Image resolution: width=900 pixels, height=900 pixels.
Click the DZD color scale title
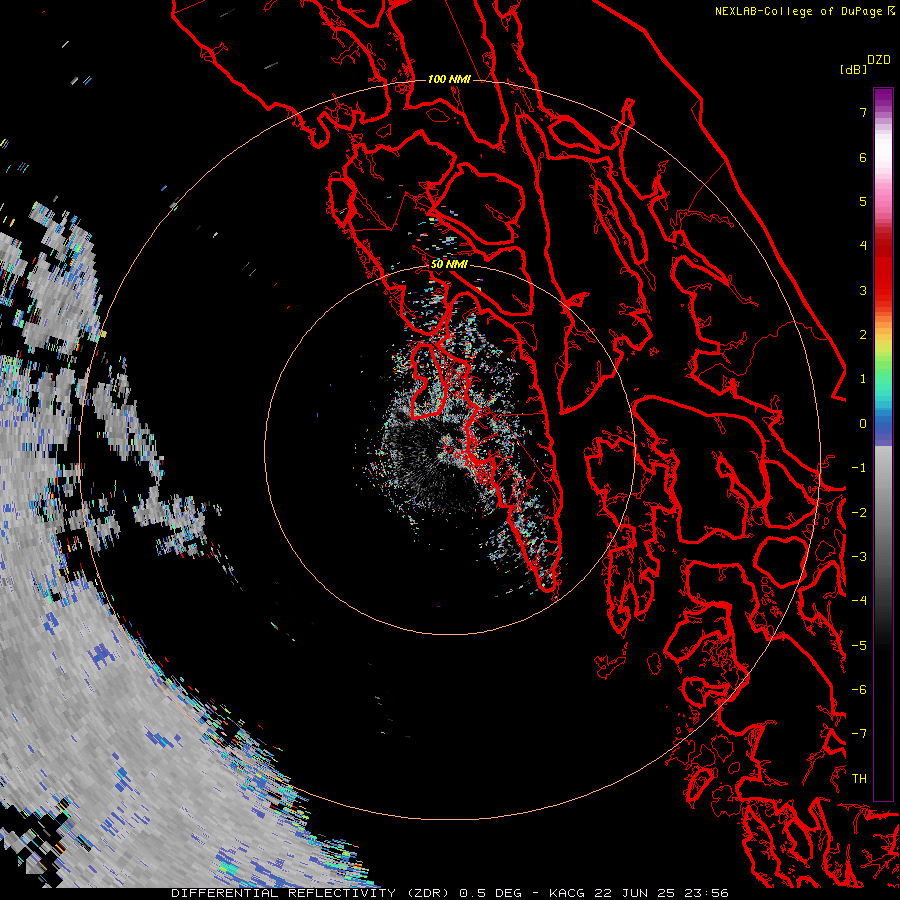tap(879, 60)
